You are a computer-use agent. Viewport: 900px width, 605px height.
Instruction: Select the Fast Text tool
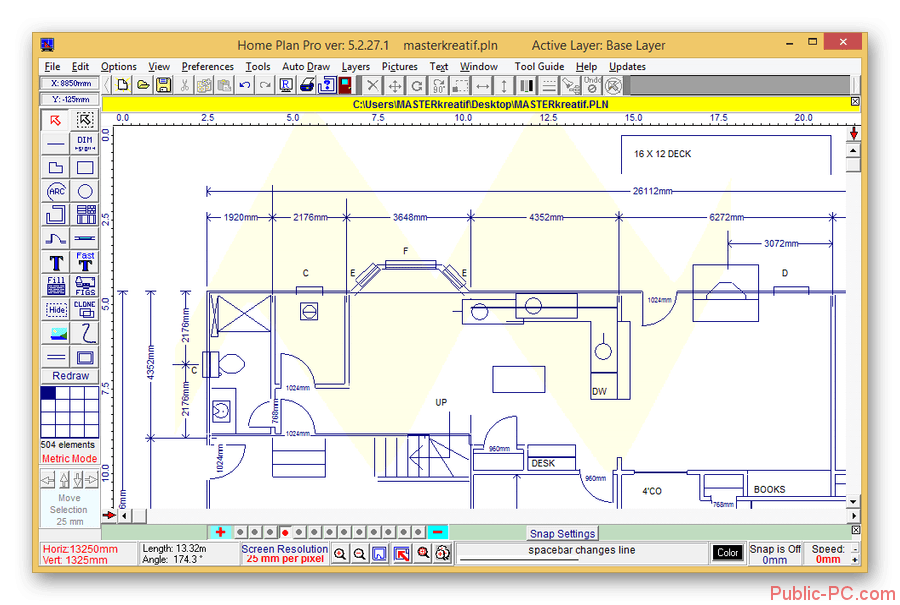(x=85, y=262)
